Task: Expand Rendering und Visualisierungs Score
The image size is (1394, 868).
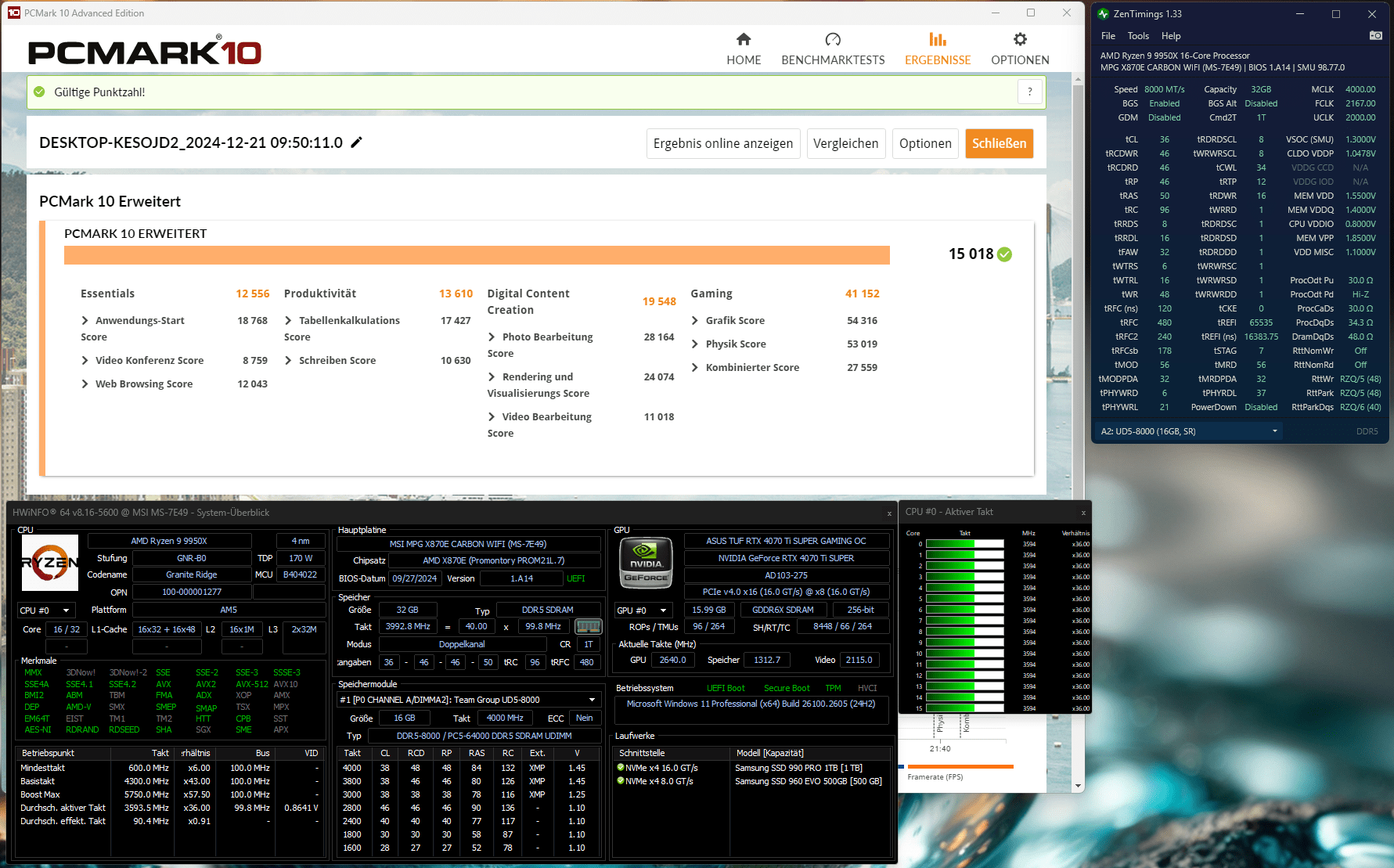Action: [x=492, y=376]
